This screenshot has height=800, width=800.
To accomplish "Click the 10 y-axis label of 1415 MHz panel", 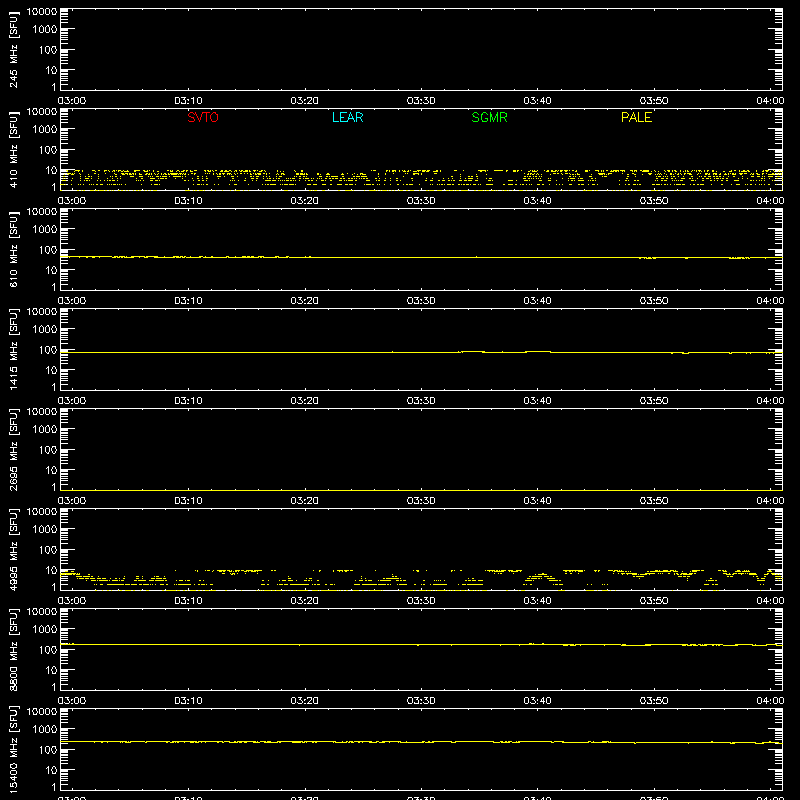I will pos(51,370).
